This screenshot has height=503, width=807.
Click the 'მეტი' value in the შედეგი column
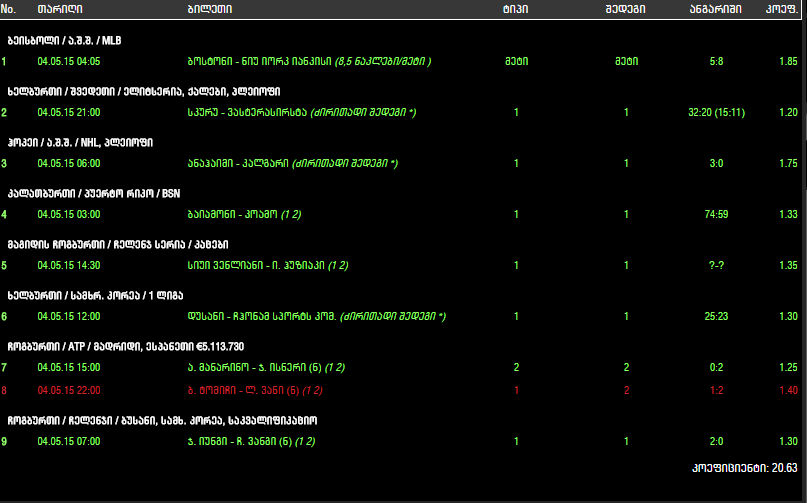[x=626, y=61]
